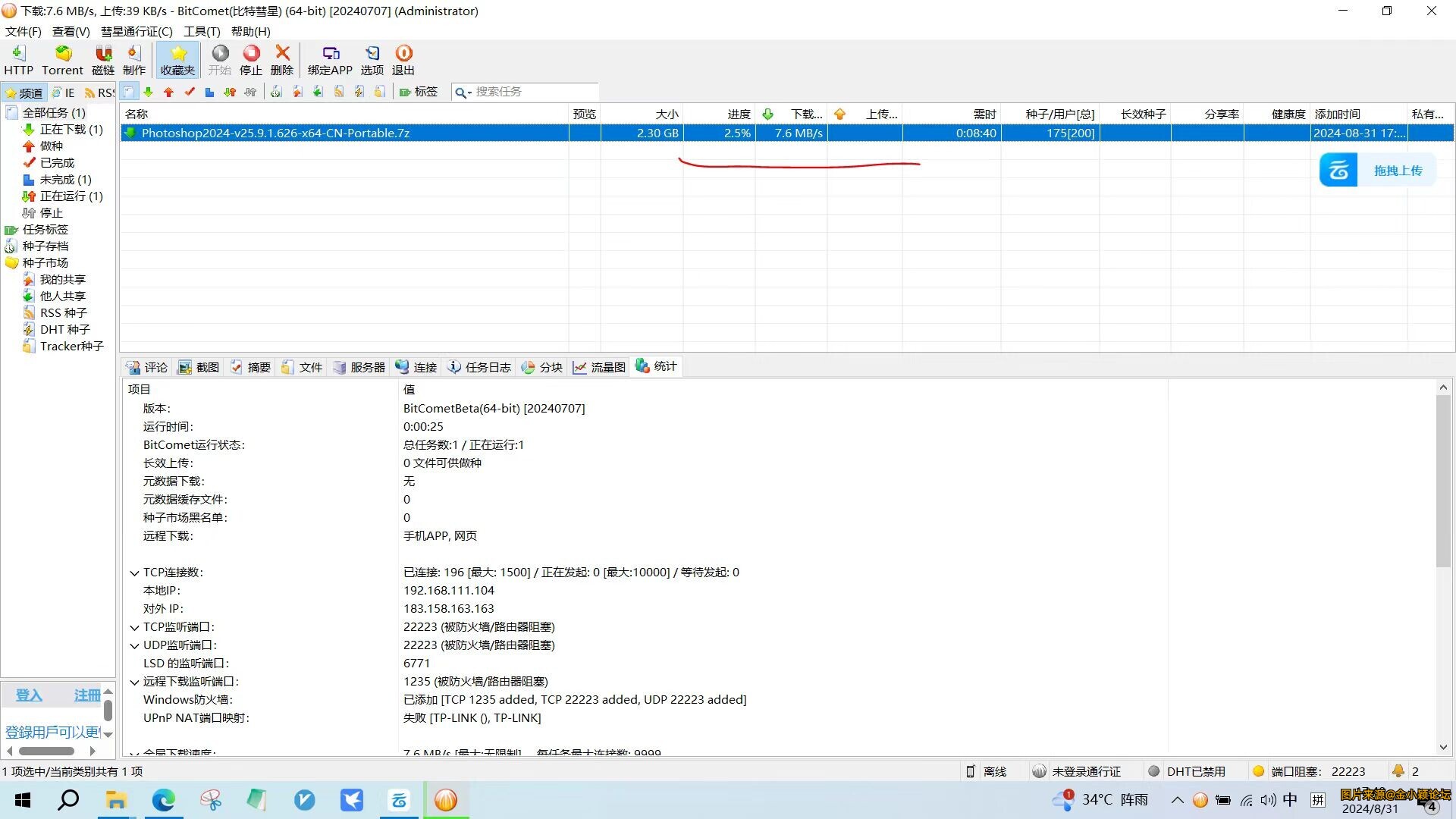Click the 标签 tag button
1456x819 pixels.
coord(419,92)
